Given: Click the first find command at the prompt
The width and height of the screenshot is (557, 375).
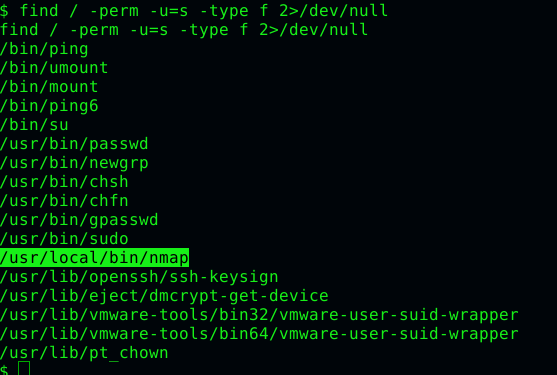Looking at the screenshot, I should [x=204, y=11].
